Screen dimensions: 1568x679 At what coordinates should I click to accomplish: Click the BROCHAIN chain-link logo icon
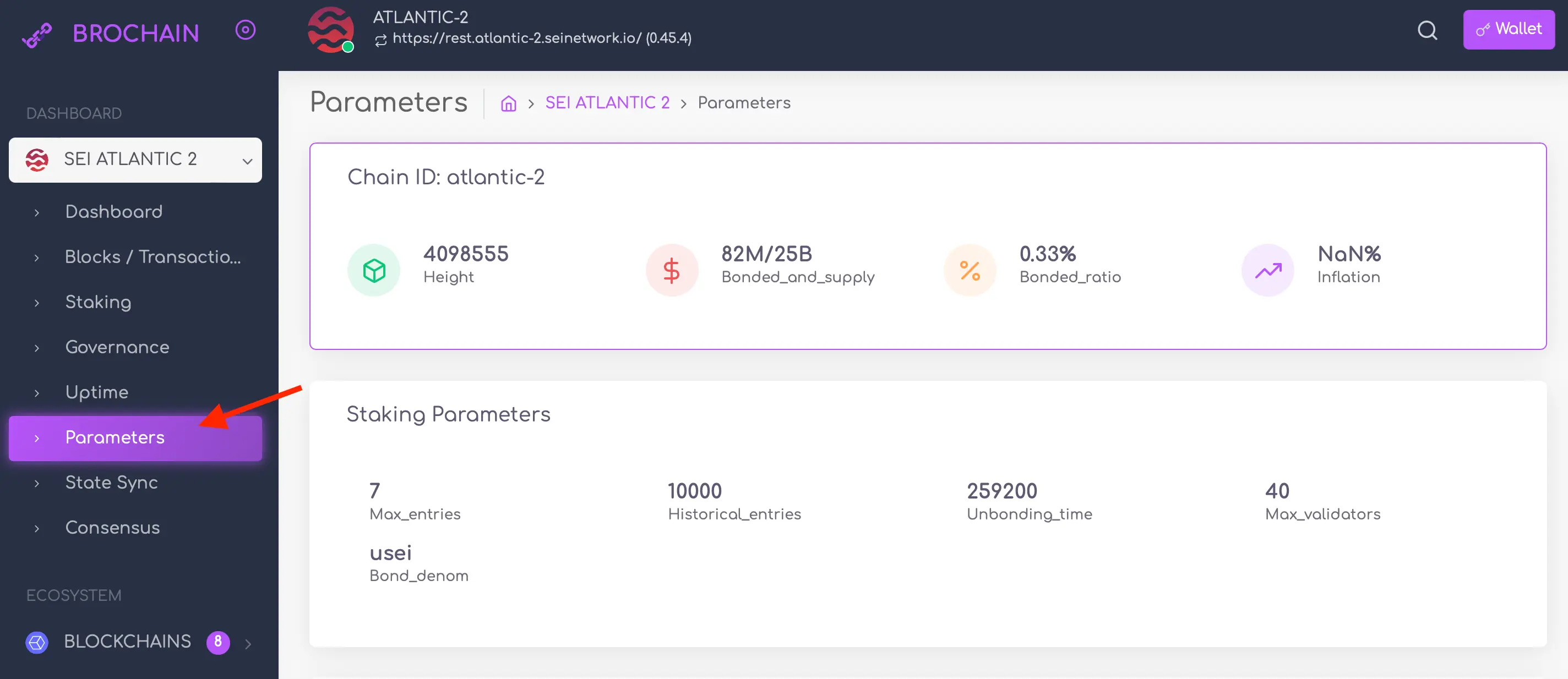36,35
